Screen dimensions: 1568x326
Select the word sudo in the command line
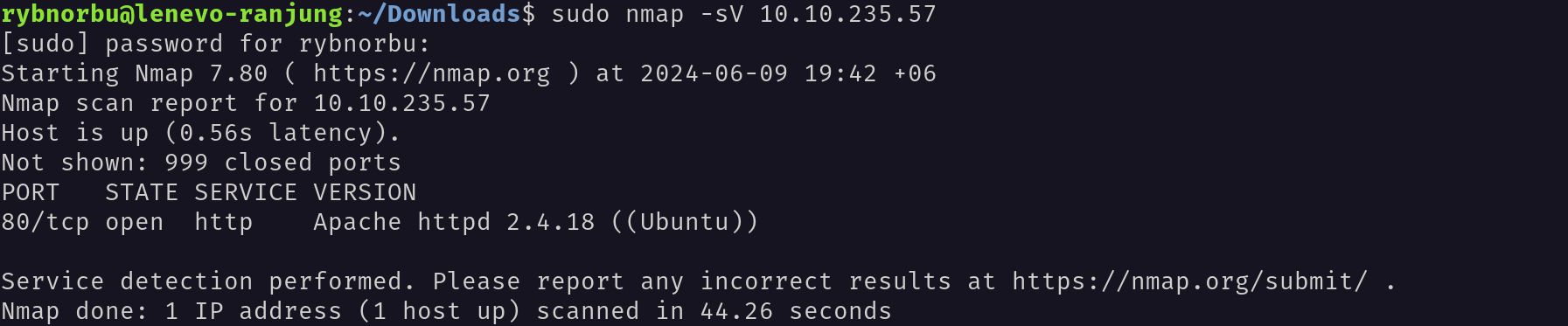click(x=581, y=14)
